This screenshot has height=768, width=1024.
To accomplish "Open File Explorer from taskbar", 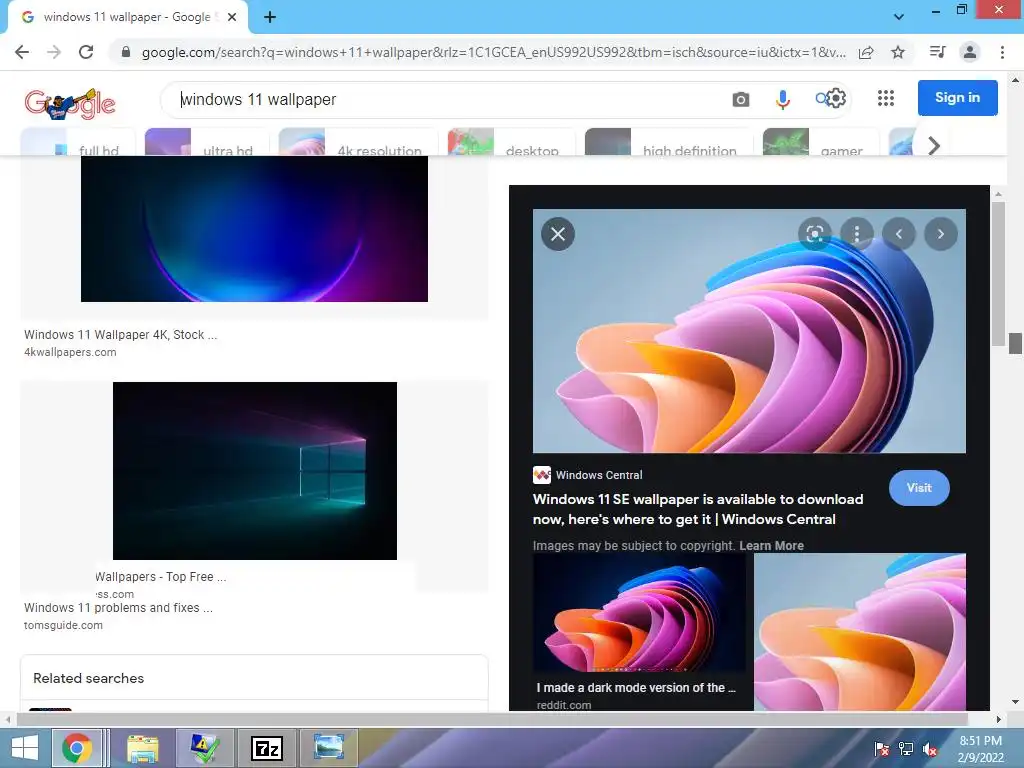I will pos(142,748).
